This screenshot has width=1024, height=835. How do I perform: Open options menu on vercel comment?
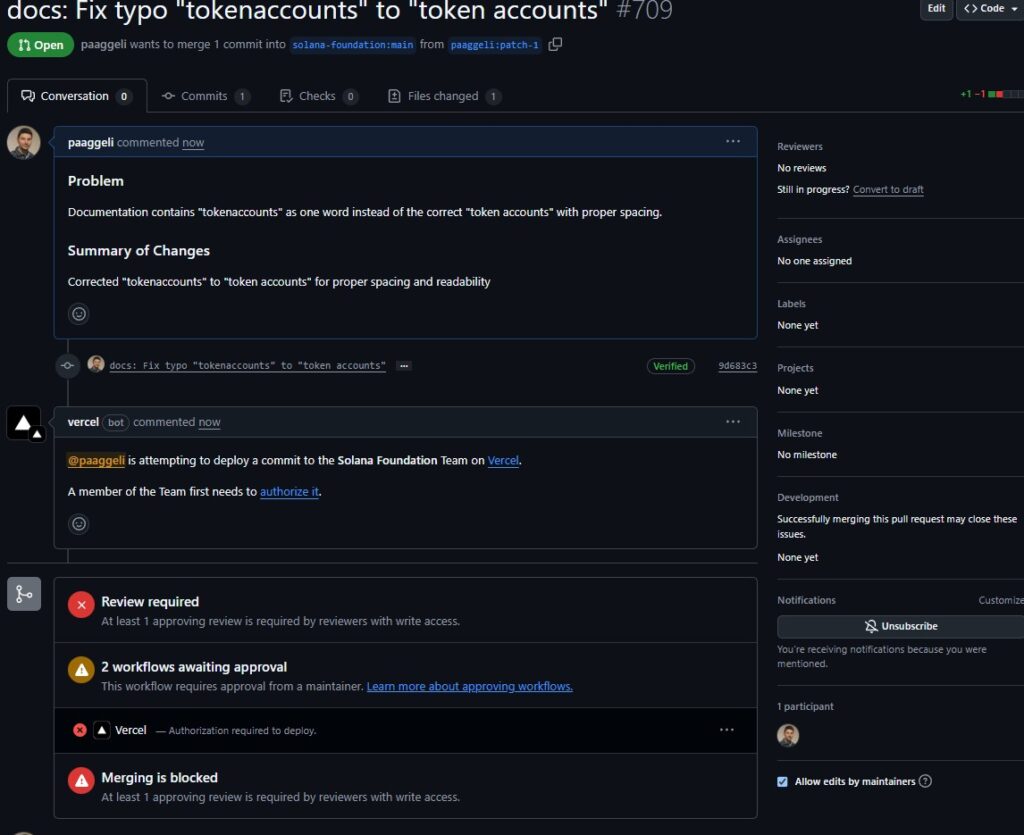pyautogui.click(x=733, y=422)
